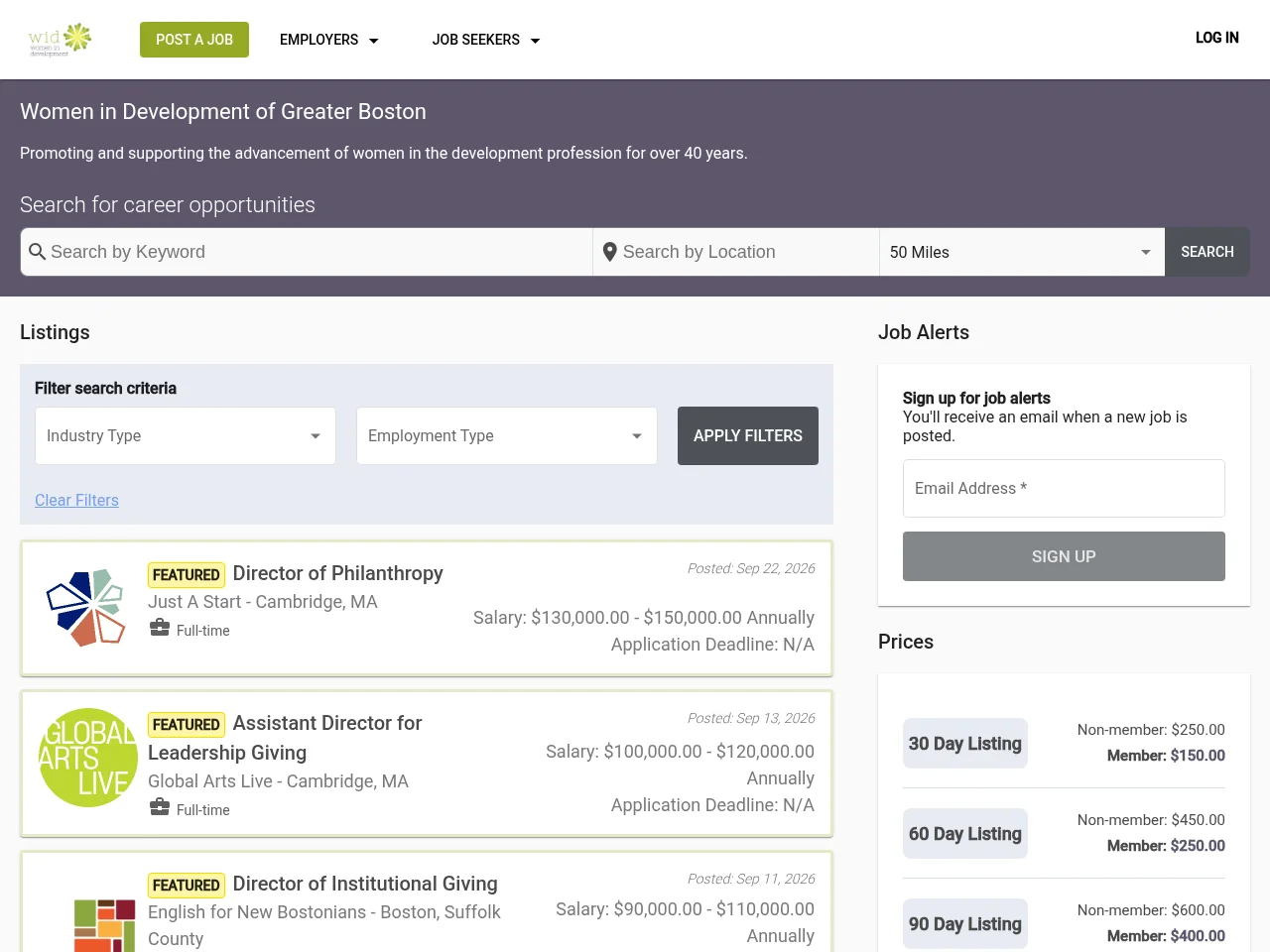The height and width of the screenshot is (952, 1270).
Task: Click 'Non-member: $600.00' price text
Action: [x=1151, y=910]
